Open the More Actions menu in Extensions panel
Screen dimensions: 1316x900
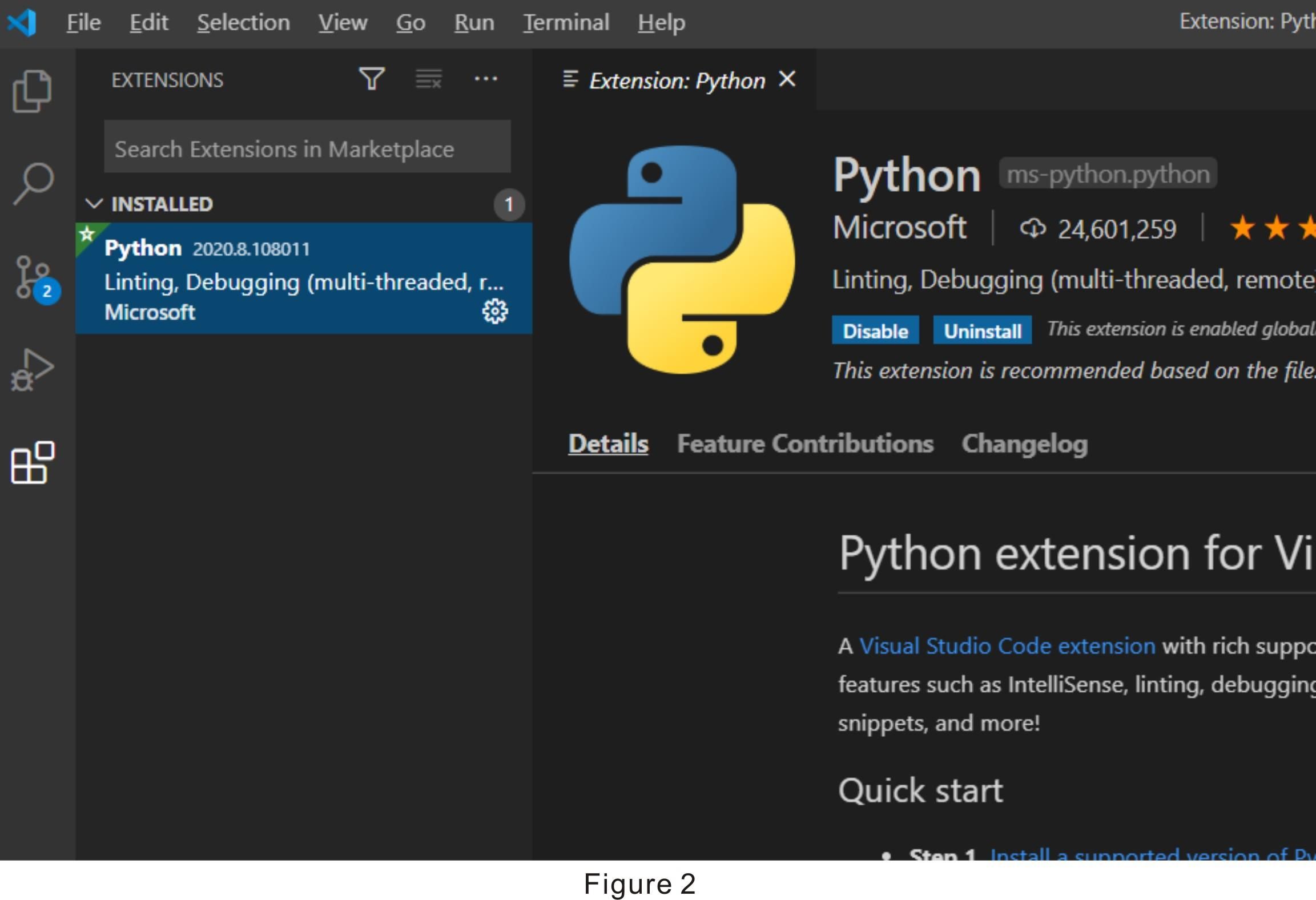click(x=486, y=79)
